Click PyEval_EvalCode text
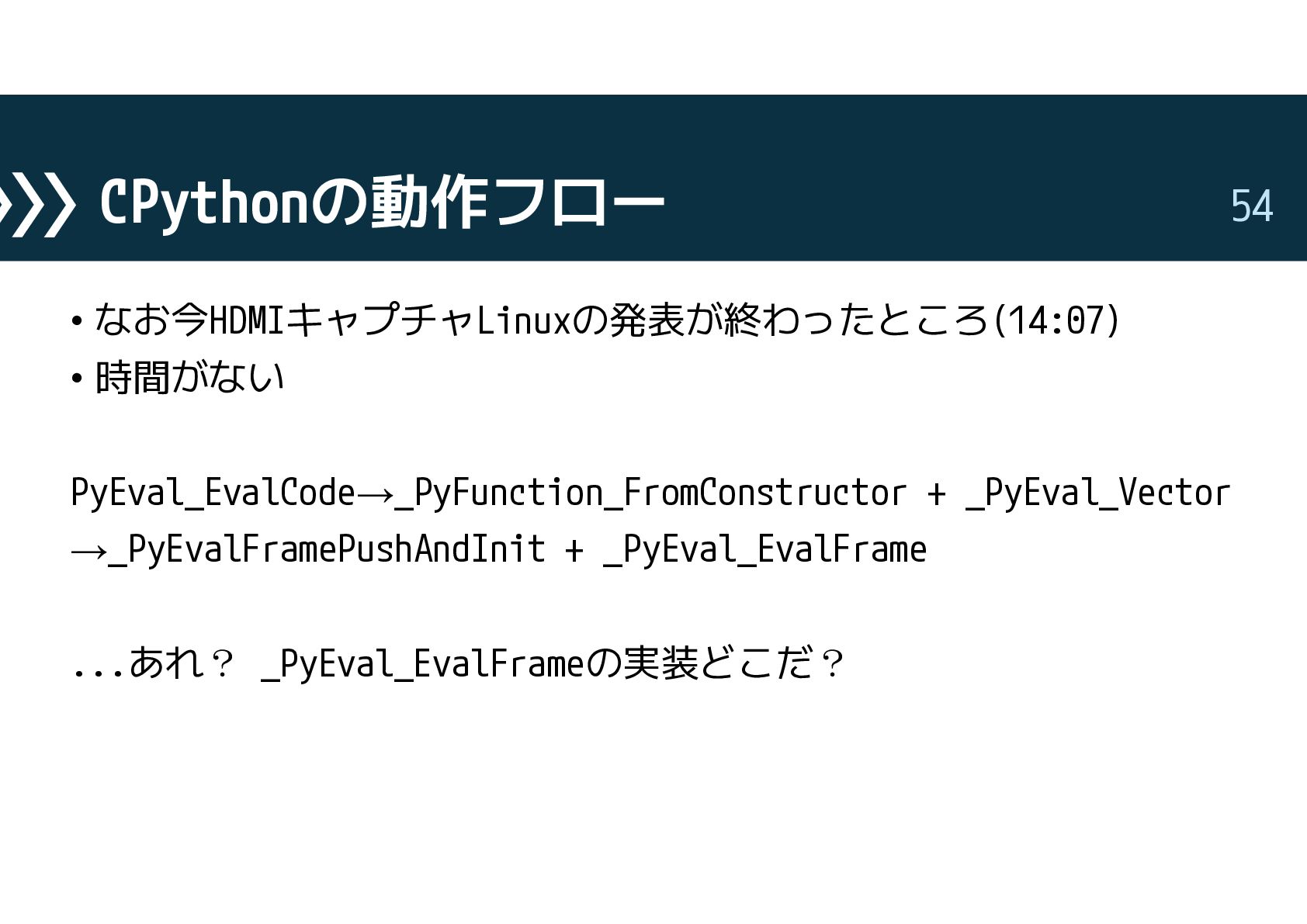 [213, 492]
